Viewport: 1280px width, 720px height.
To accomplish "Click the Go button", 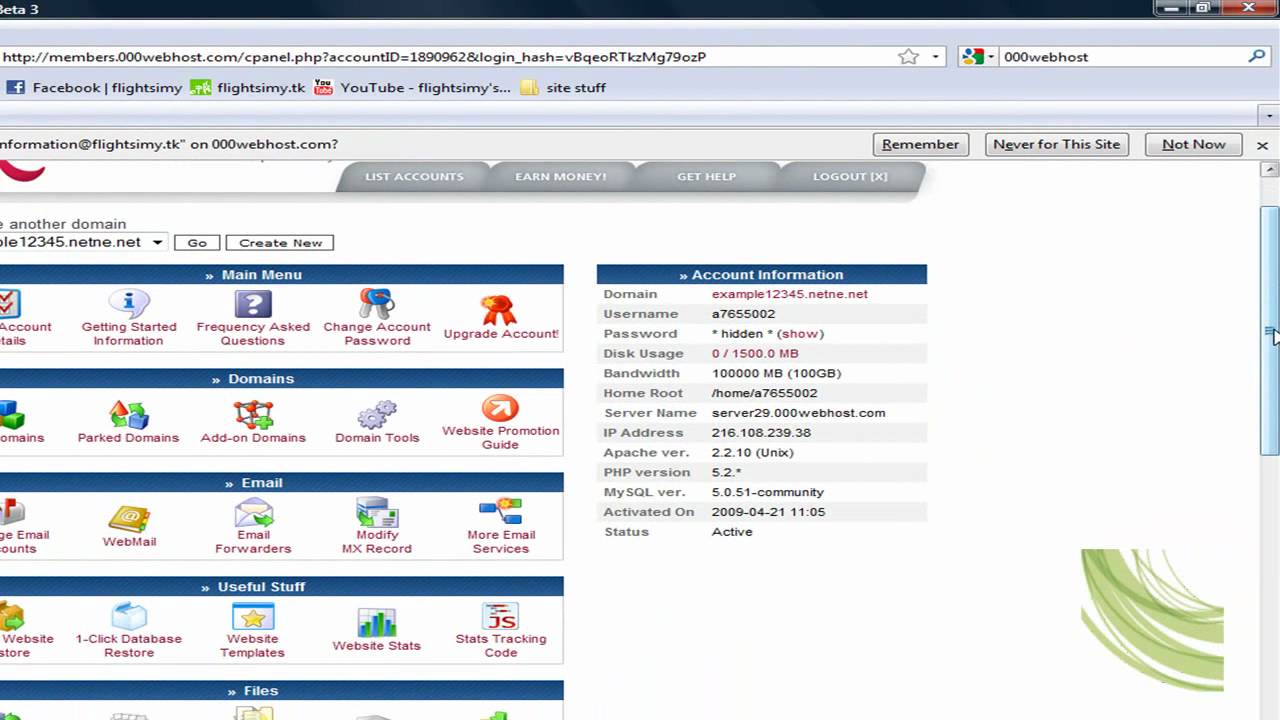I will (197, 243).
